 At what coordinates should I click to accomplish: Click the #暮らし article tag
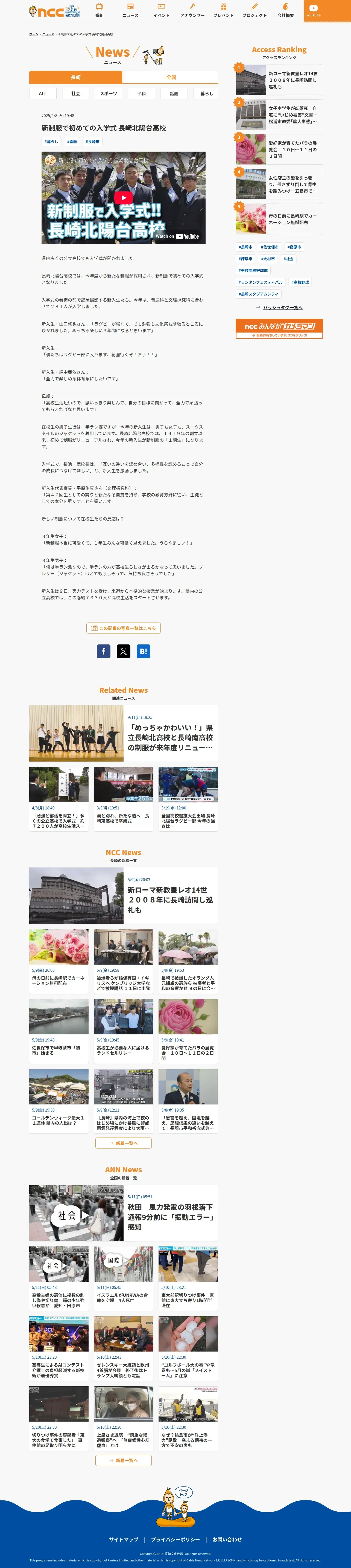tap(51, 142)
